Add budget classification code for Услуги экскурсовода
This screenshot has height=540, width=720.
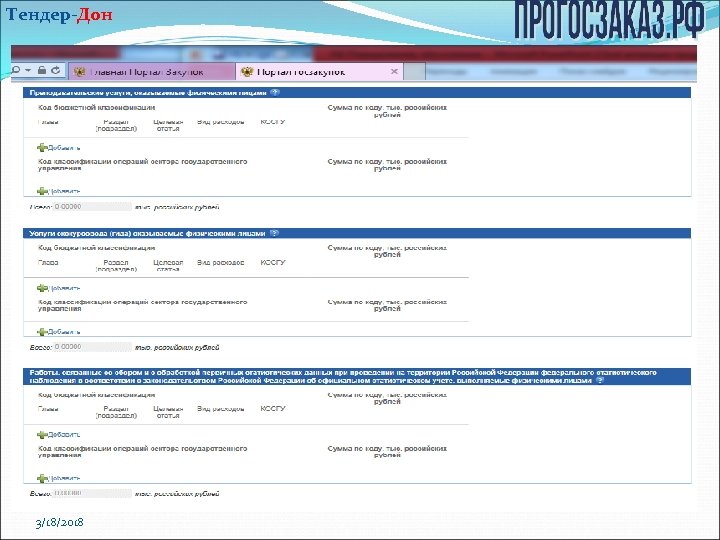point(59,288)
